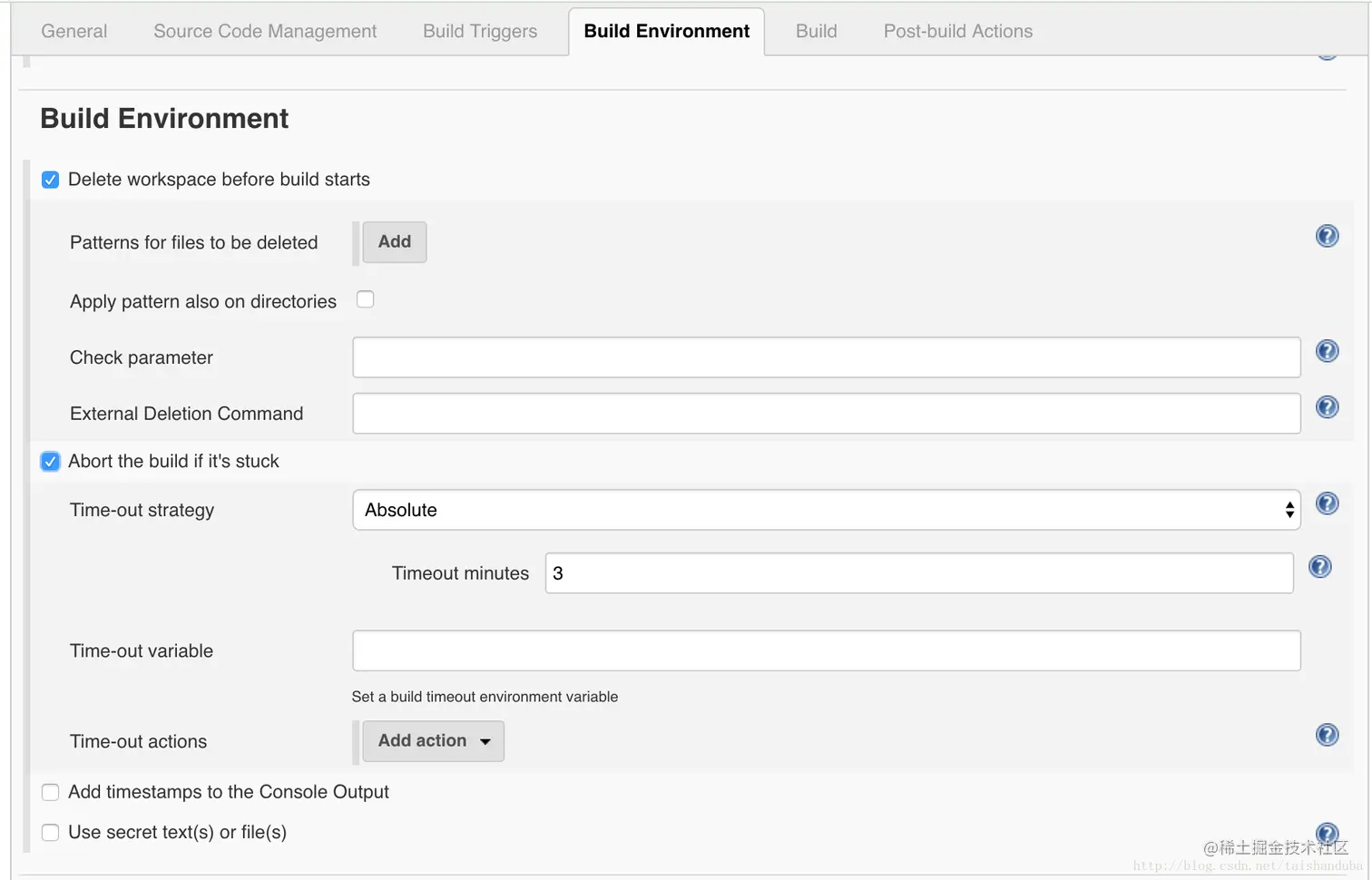Click the 'Time-out actions' label

coord(138,741)
